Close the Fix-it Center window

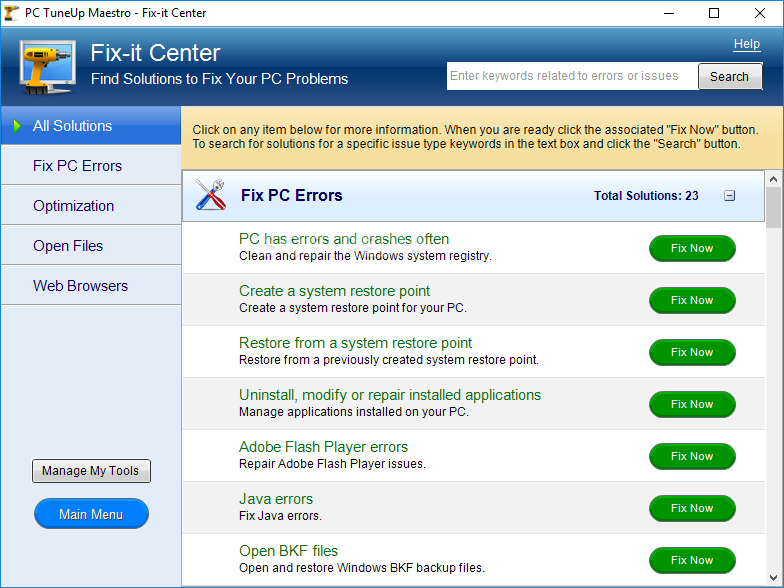(760, 13)
